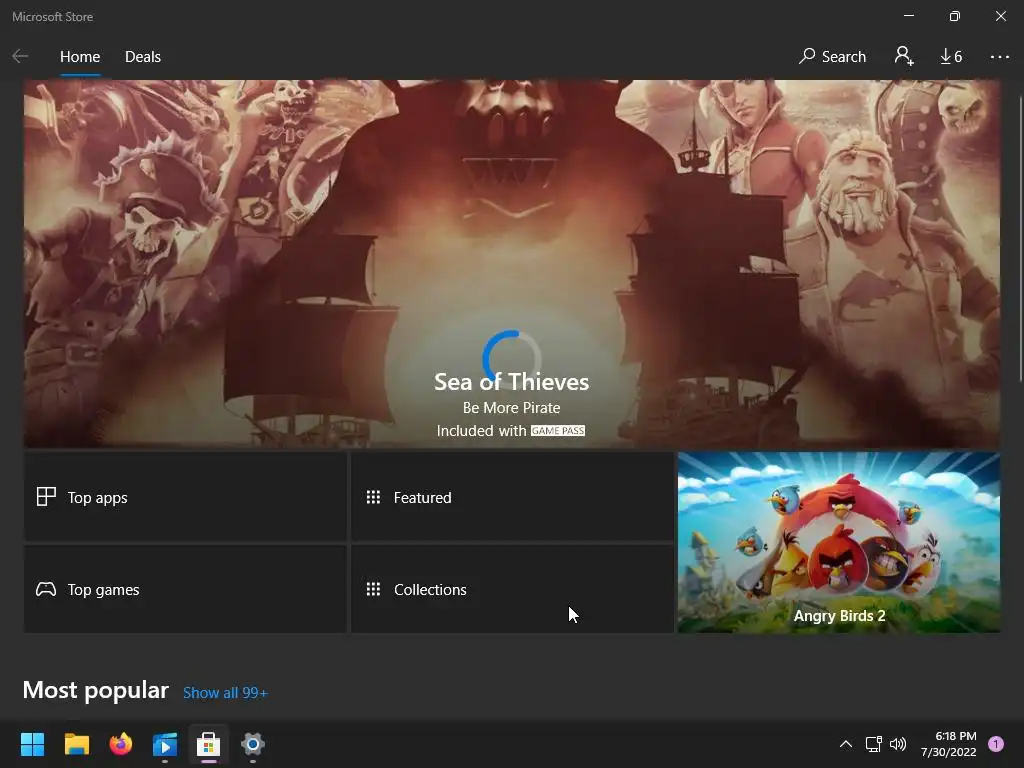The width and height of the screenshot is (1024, 768).
Task: Open the Top games tile
Action: (x=185, y=589)
